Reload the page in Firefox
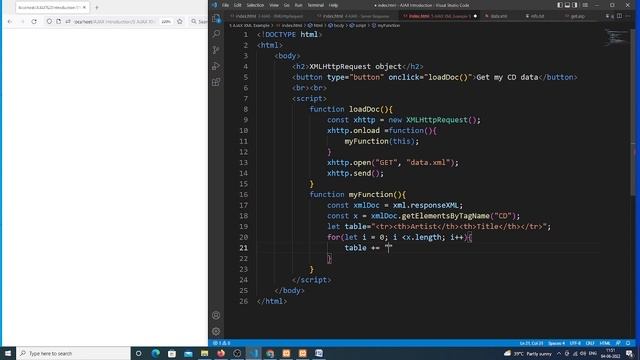This screenshot has width=640, height=360. pyautogui.click(x=34, y=21)
